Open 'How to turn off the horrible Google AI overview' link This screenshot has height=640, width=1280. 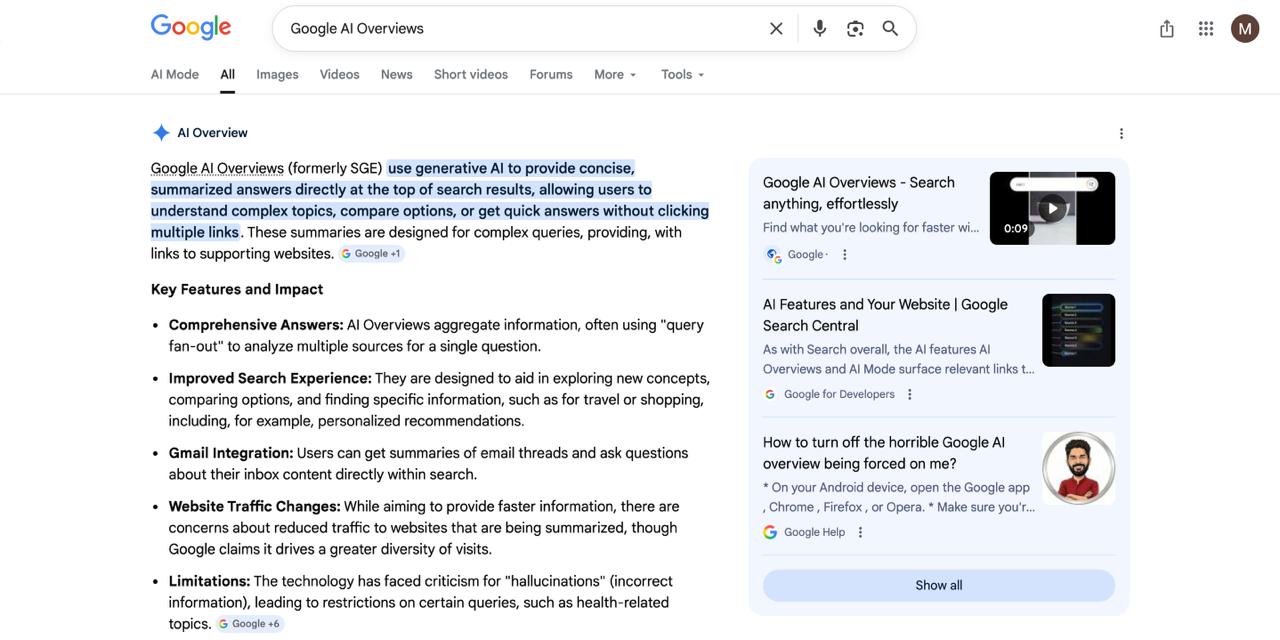coord(884,453)
